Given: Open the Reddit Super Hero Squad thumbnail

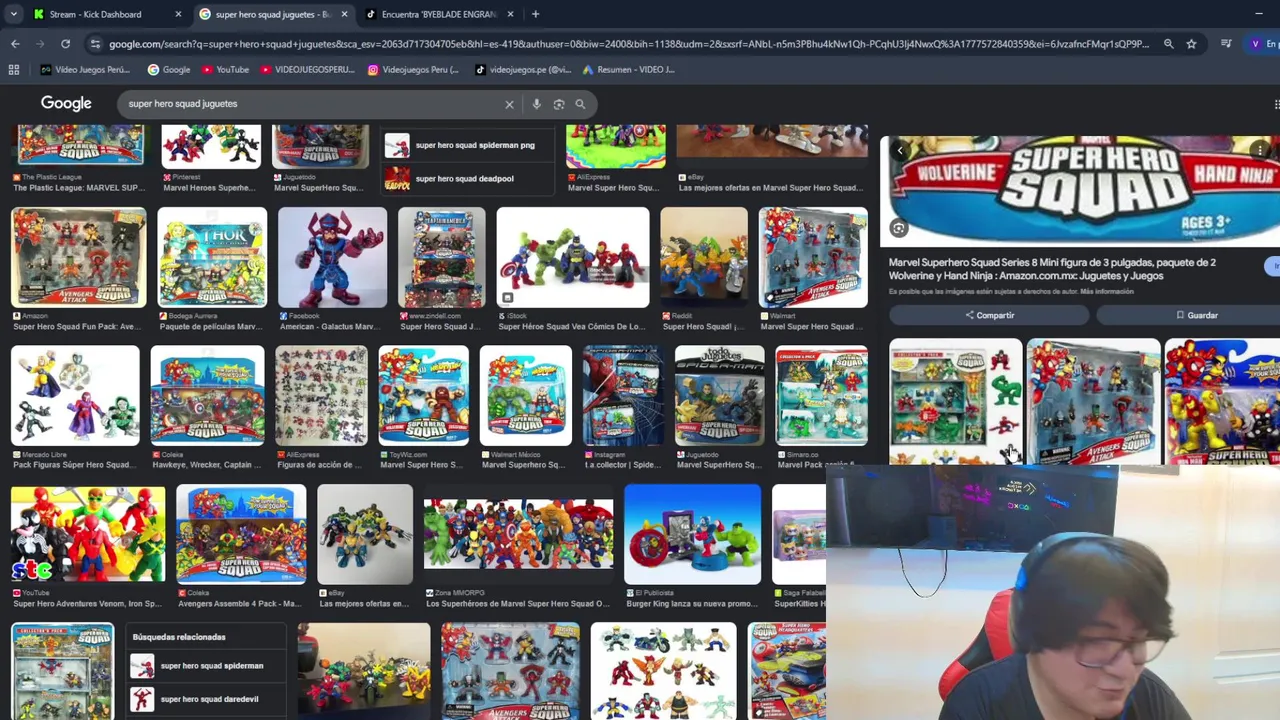Looking at the screenshot, I should pos(704,257).
